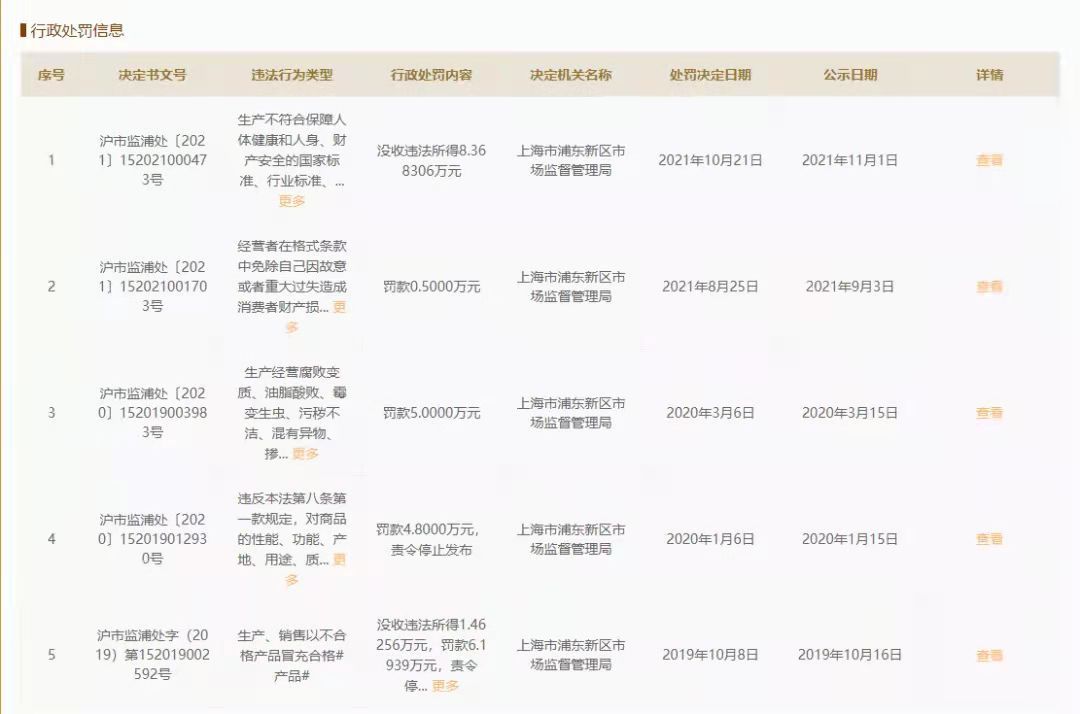Select the 详情 column header
Image resolution: width=1080 pixels, height=714 pixels.
[x=989, y=75]
